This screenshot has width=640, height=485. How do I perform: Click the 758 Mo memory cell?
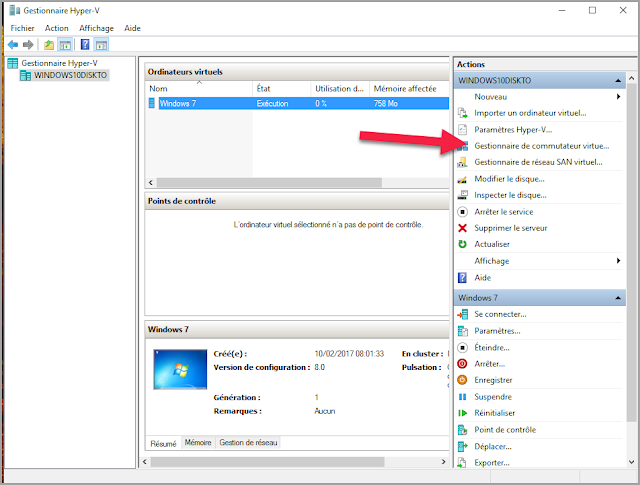(386, 103)
